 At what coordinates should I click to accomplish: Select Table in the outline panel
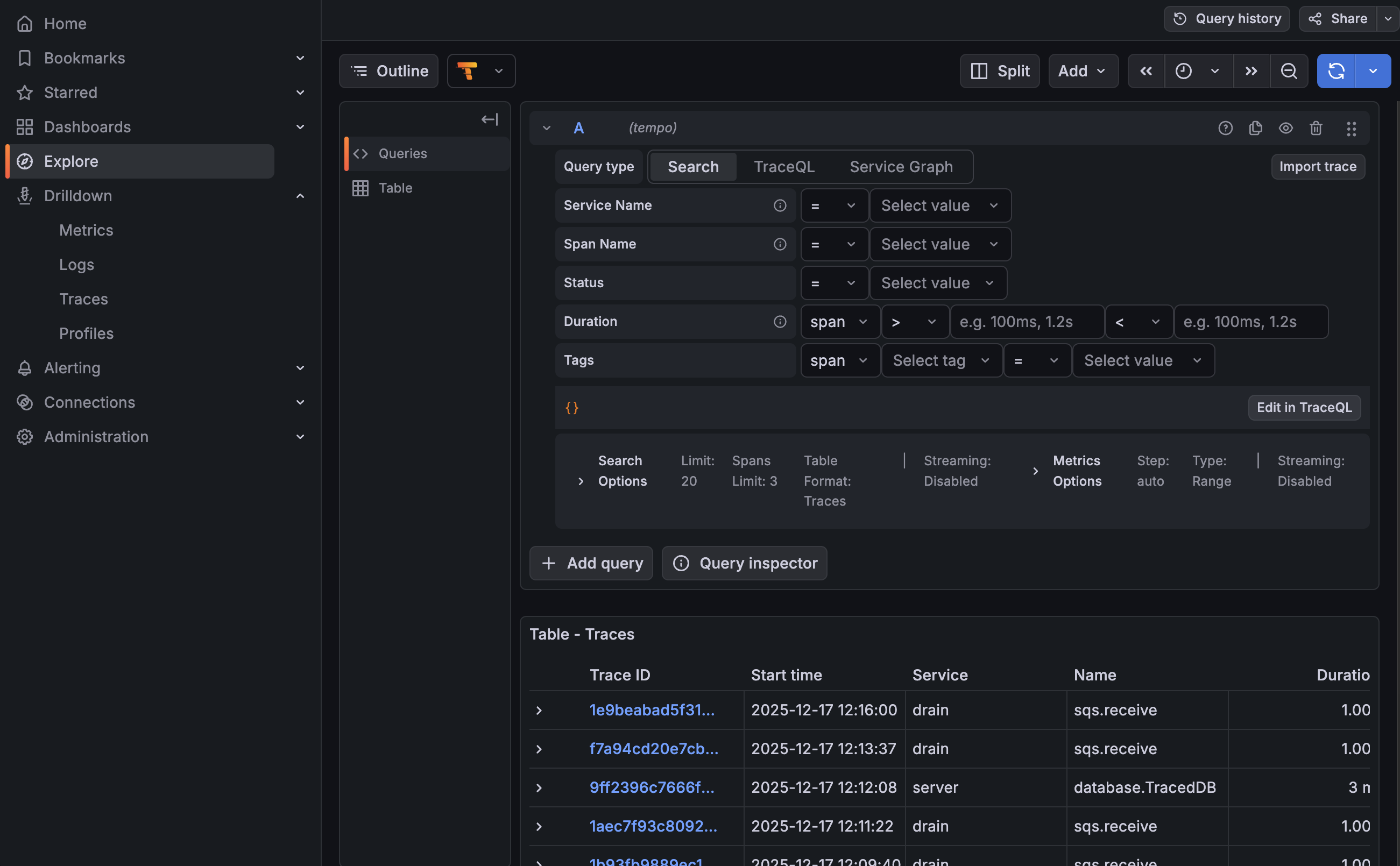395,187
